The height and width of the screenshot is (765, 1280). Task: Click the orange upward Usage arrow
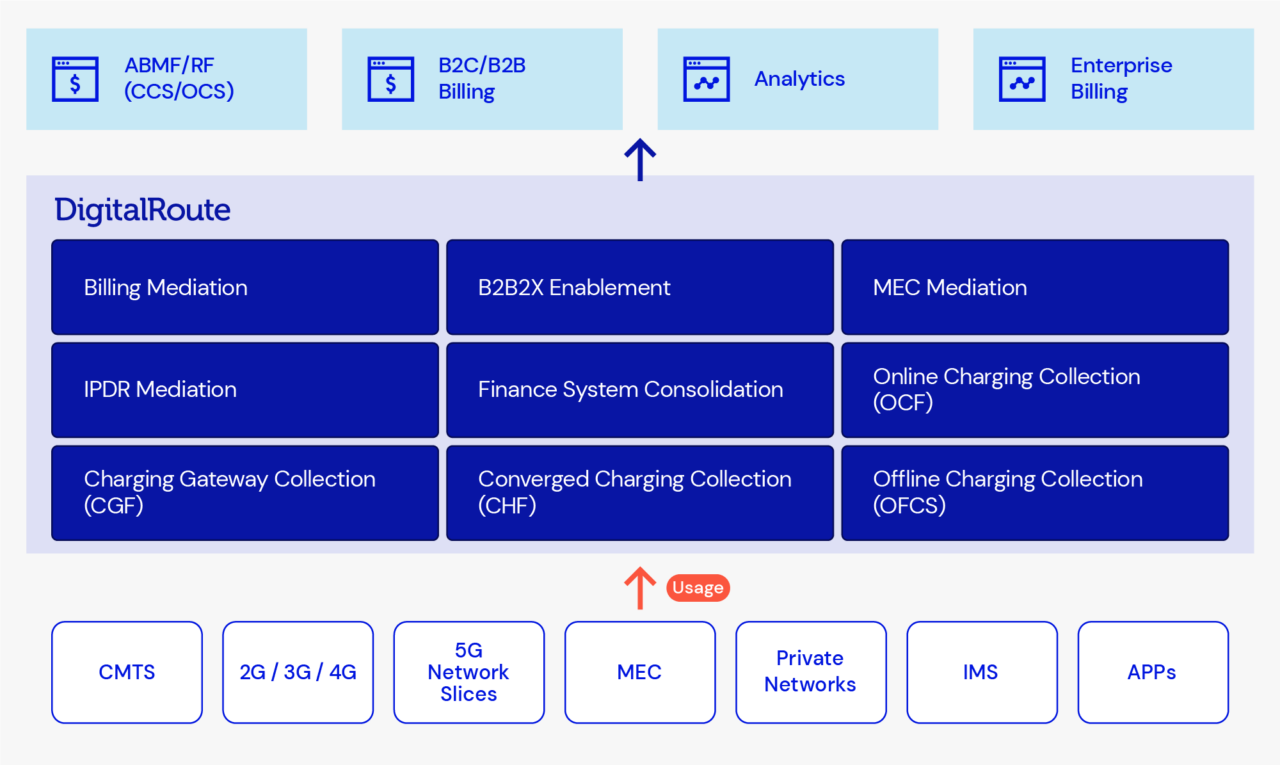tap(640, 587)
